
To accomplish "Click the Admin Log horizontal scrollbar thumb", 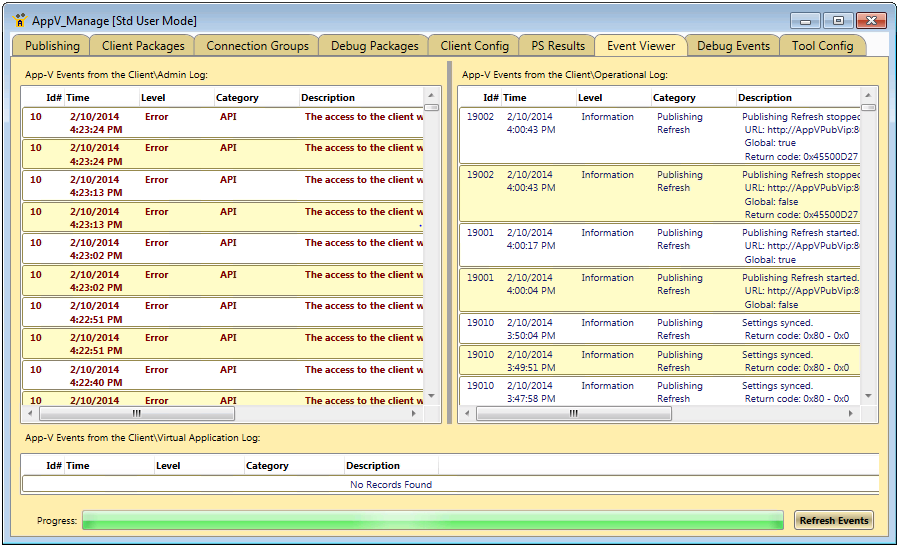I will coord(137,413).
